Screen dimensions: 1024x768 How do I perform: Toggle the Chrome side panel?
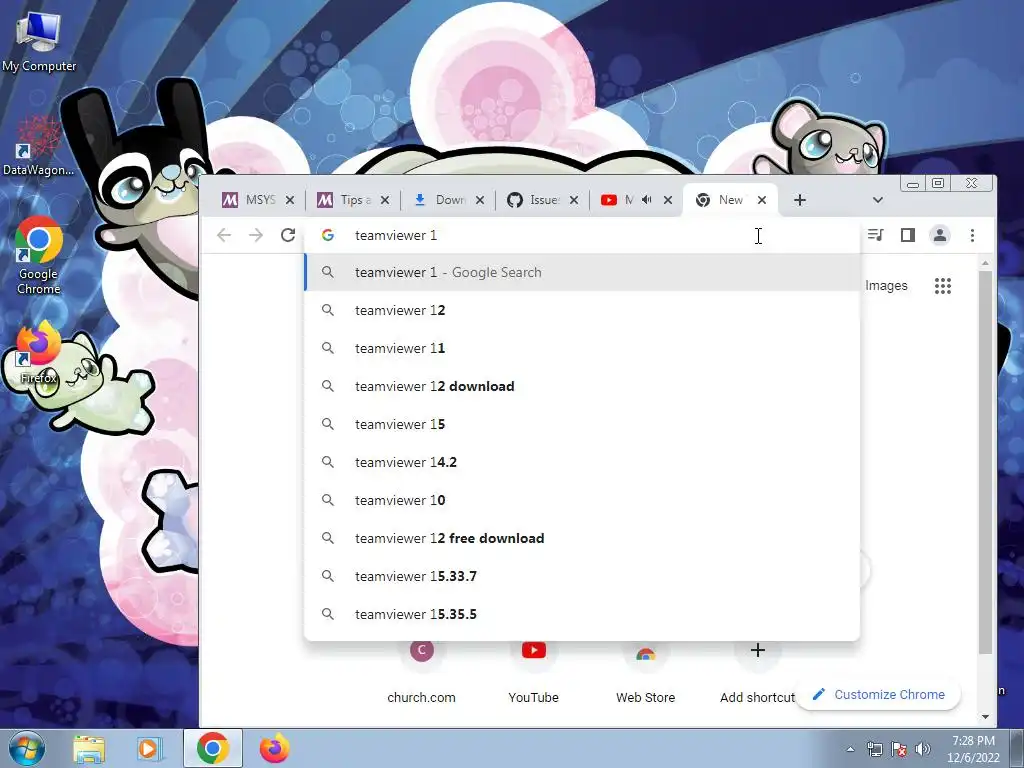[x=908, y=235]
